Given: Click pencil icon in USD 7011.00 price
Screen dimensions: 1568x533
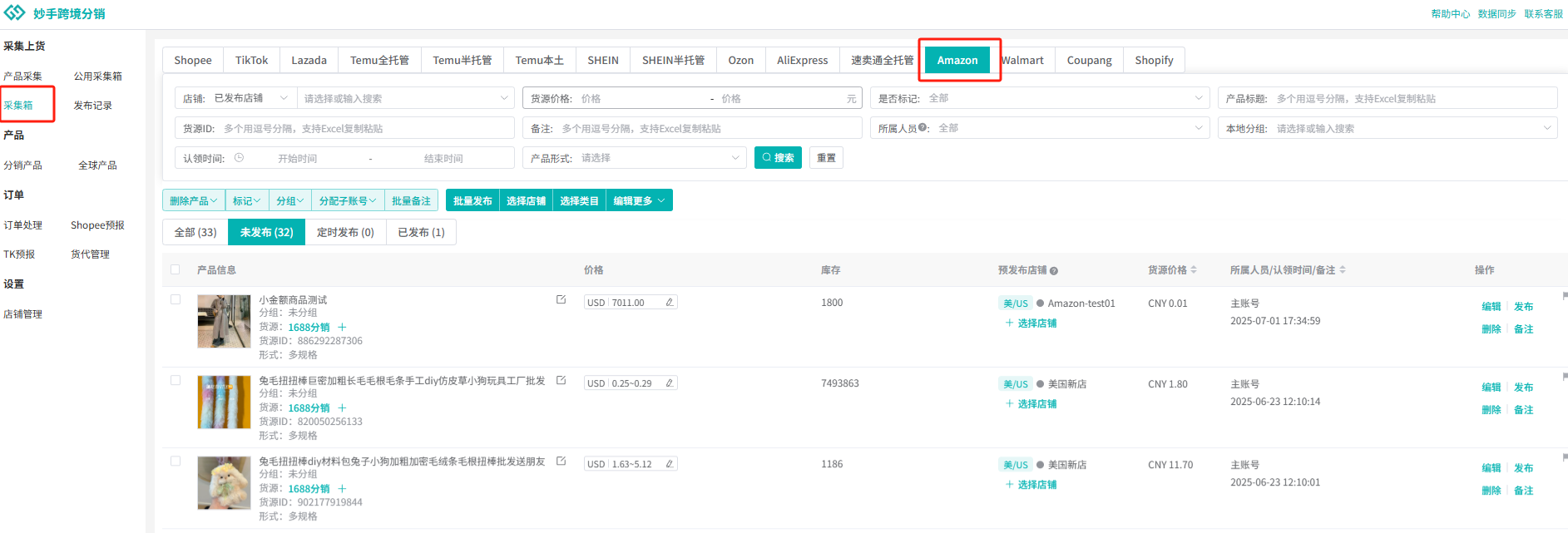Looking at the screenshot, I should tap(669, 303).
